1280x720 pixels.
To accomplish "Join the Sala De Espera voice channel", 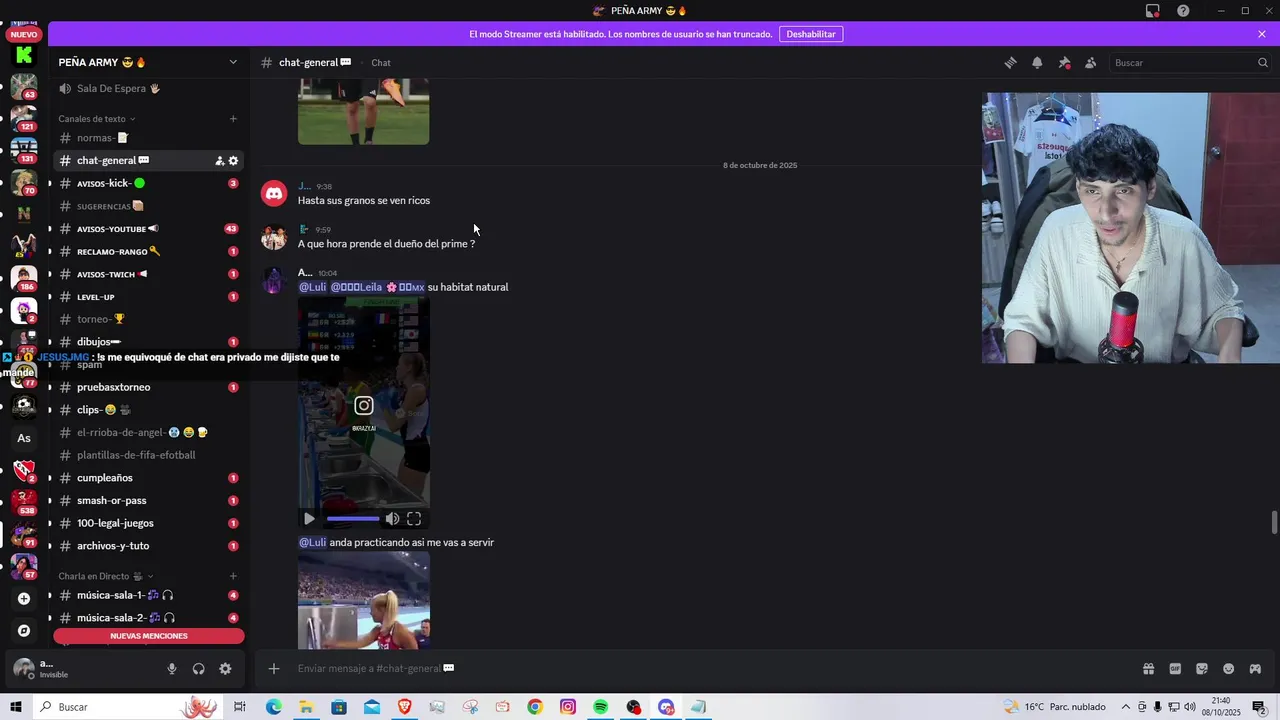I will click(x=148, y=89).
